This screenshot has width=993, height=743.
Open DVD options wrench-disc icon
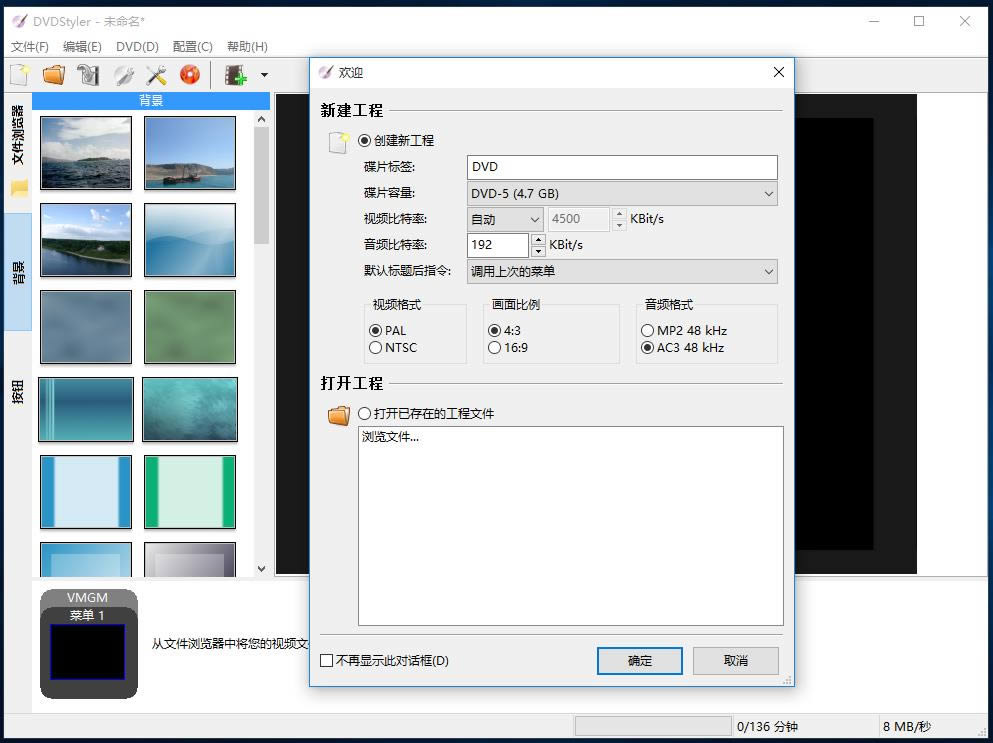point(123,75)
